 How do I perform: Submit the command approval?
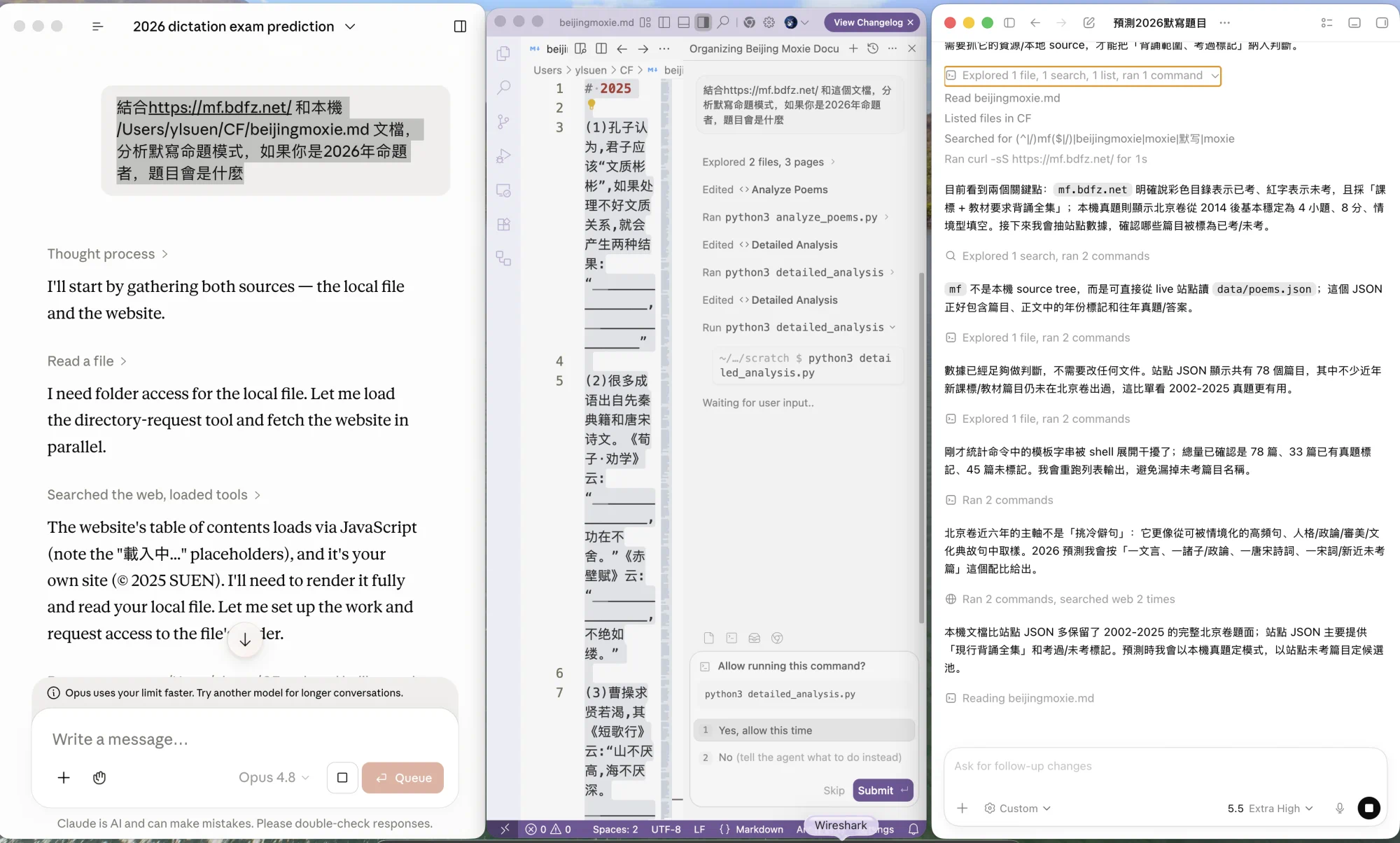(883, 790)
